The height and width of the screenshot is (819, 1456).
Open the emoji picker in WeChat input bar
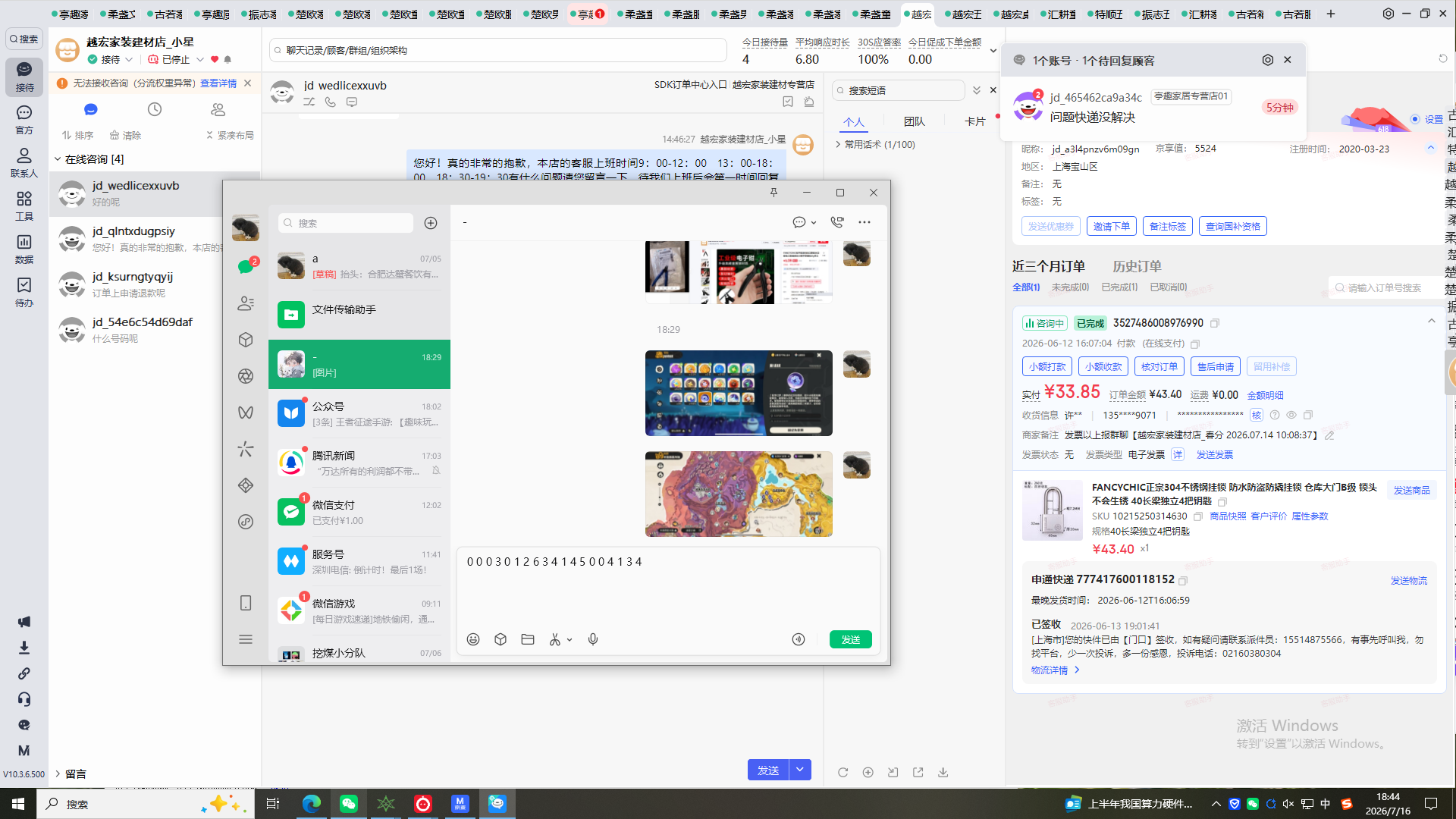tap(473, 639)
